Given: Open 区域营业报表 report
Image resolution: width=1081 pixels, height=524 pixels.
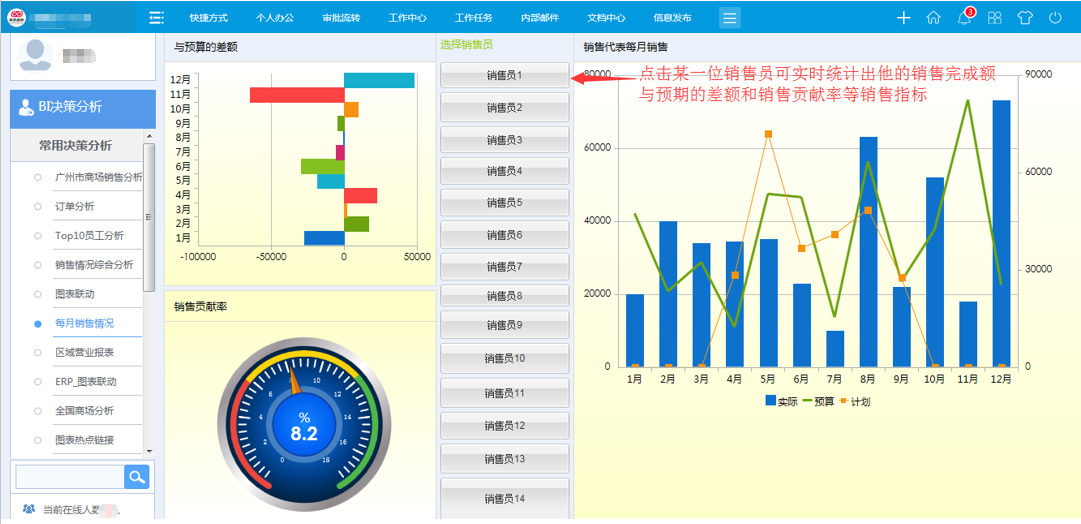Looking at the screenshot, I should click(x=85, y=352).
